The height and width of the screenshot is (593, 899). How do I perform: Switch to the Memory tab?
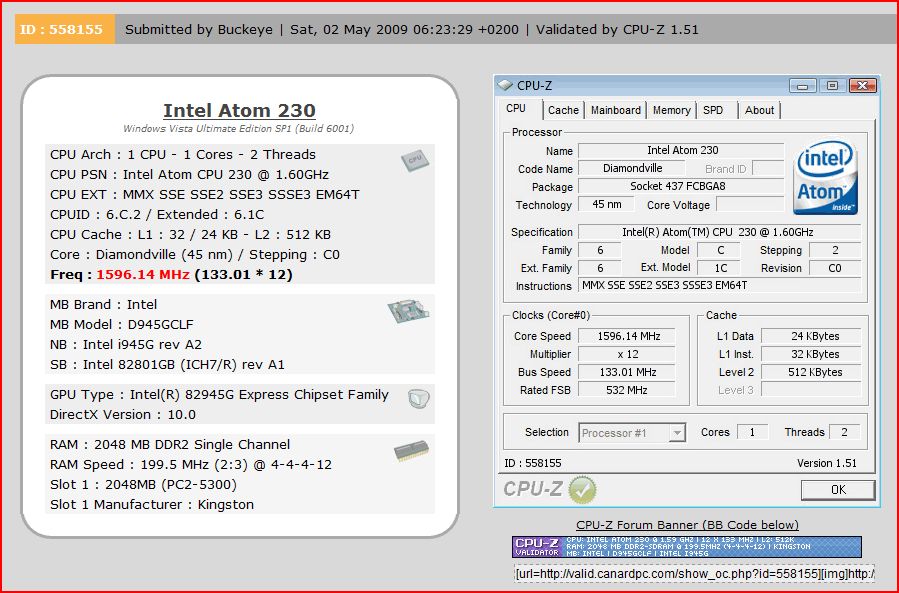pyautogui.click(x=671, y=110)
